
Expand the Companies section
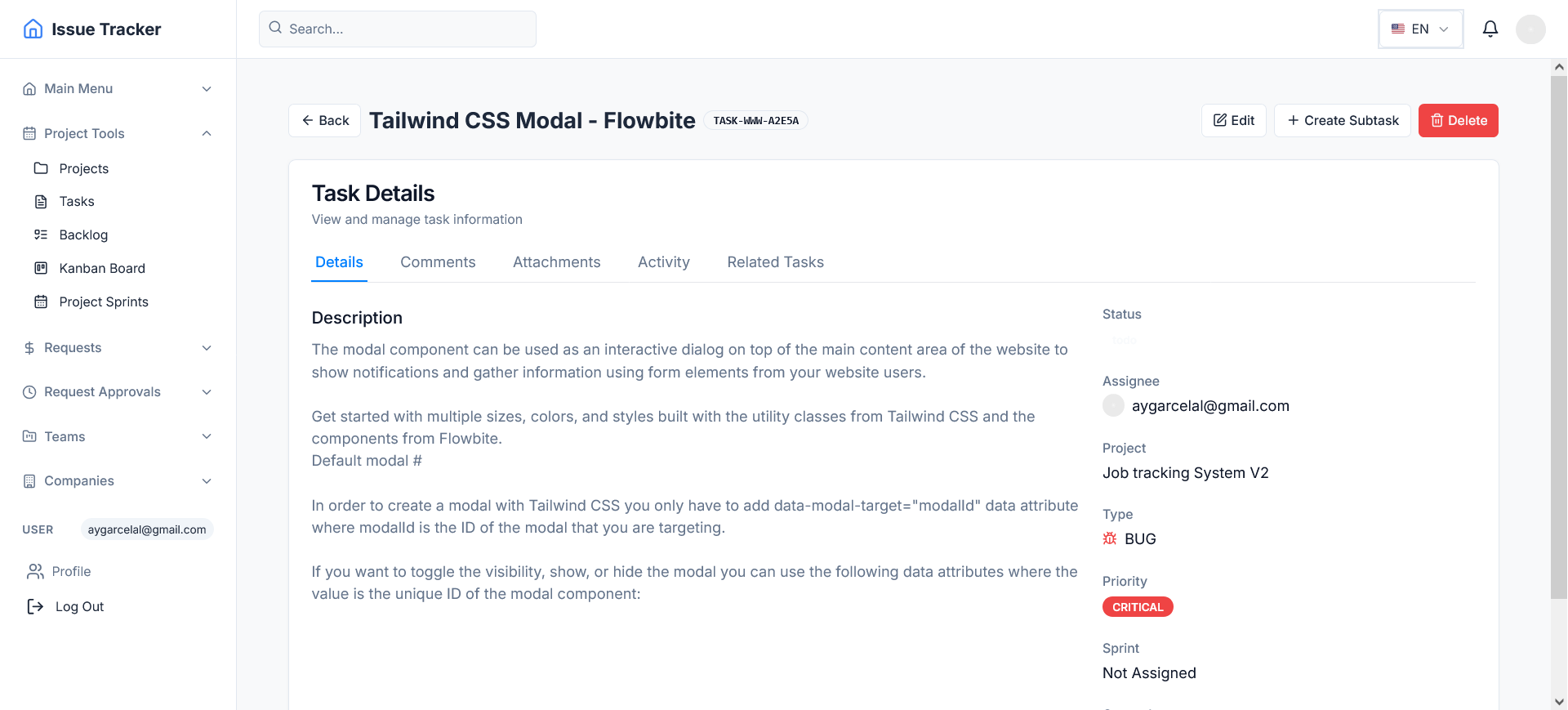(x=117, y=481)
